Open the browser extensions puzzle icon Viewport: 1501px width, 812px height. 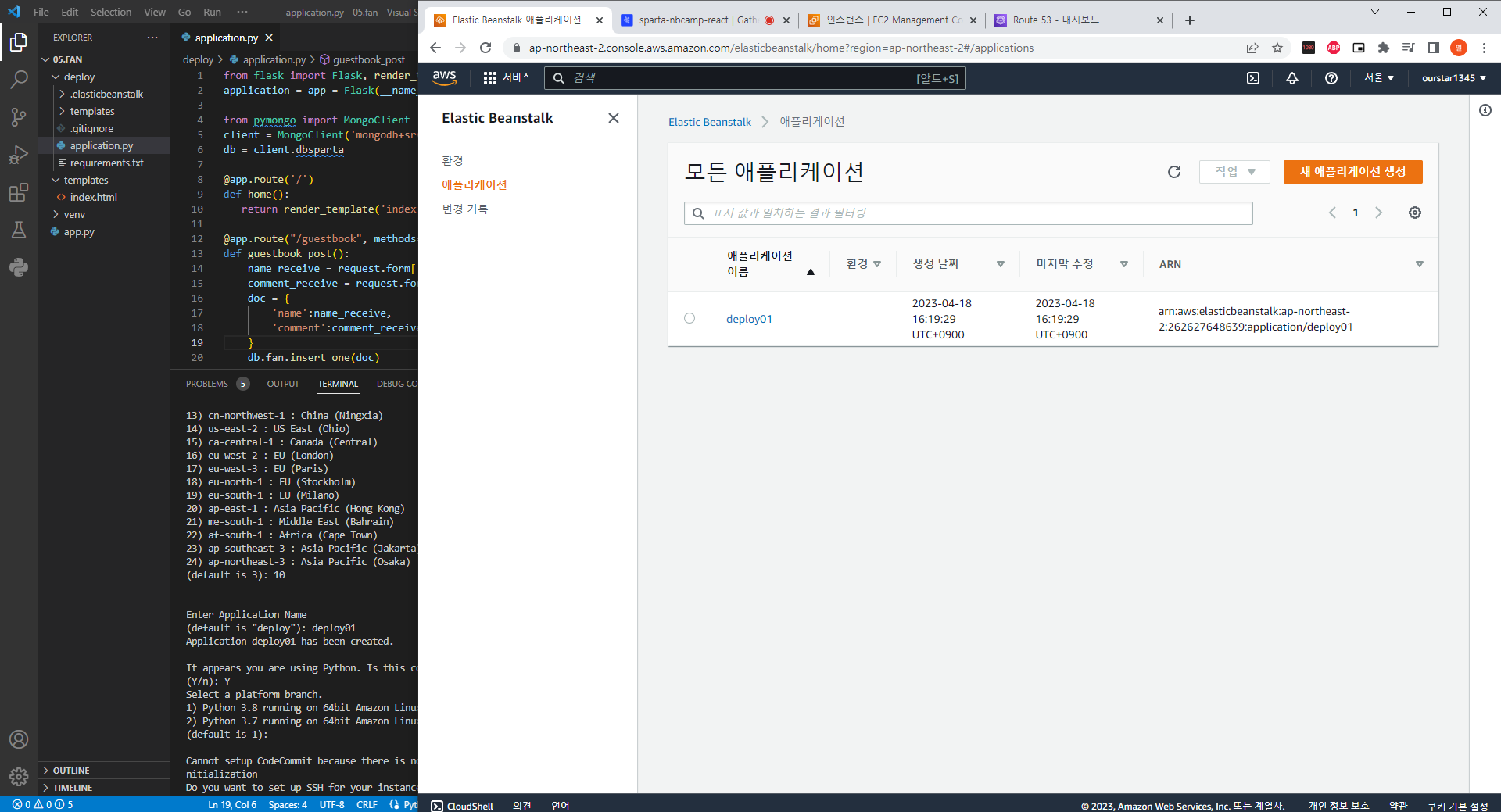pos(1384,48)
